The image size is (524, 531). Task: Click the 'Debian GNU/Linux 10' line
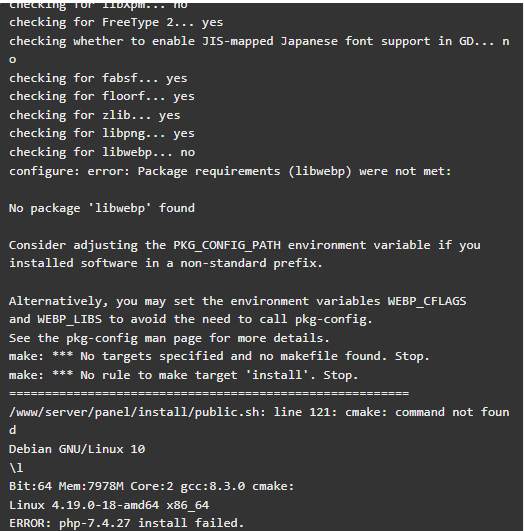(x=77, y=449)
